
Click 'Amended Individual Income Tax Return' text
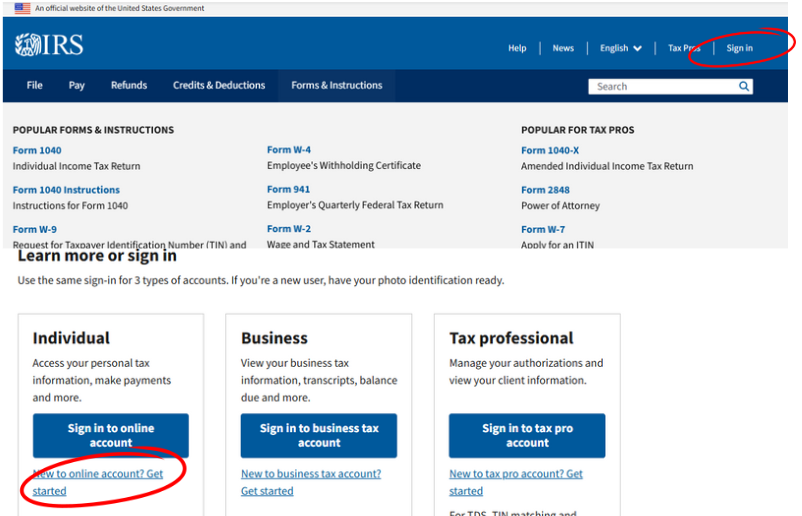coord(607,166)
